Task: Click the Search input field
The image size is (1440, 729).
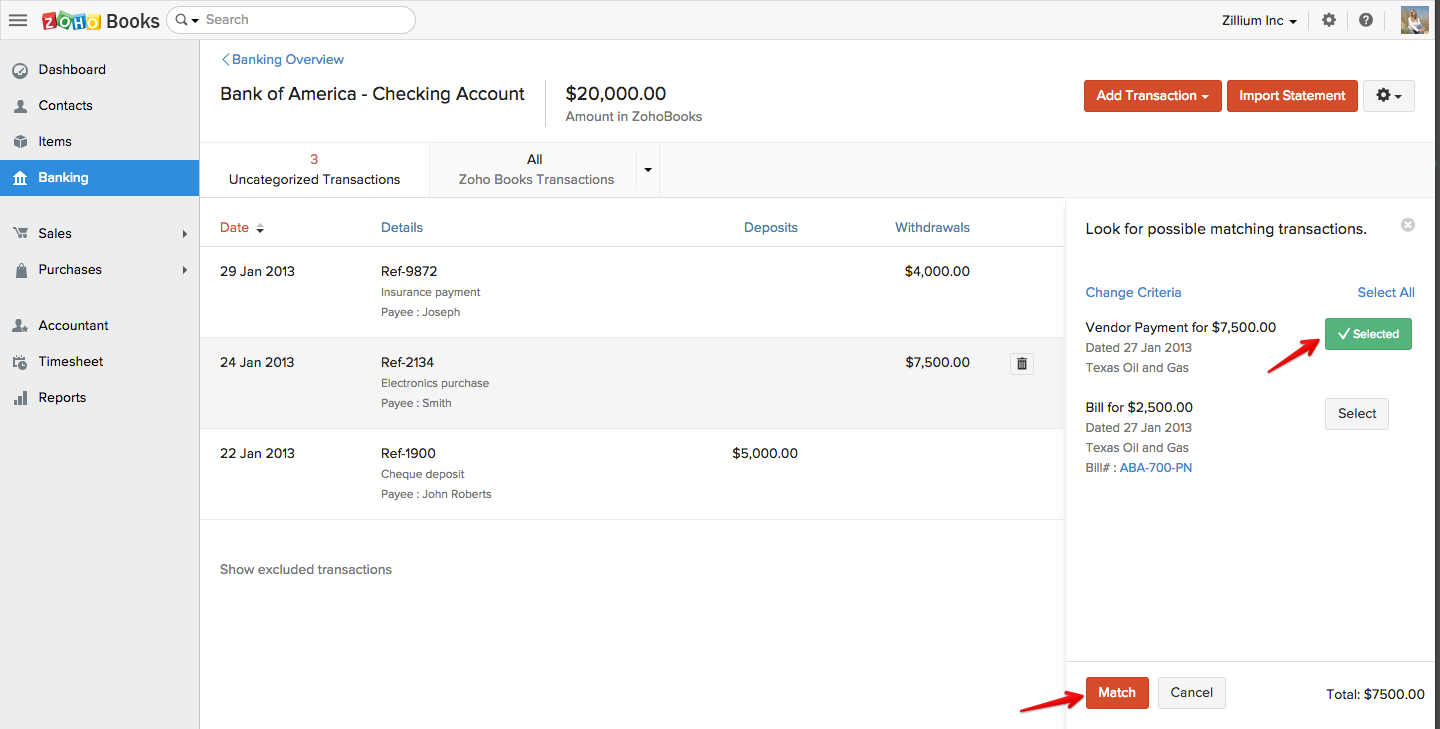Action: 300,20
